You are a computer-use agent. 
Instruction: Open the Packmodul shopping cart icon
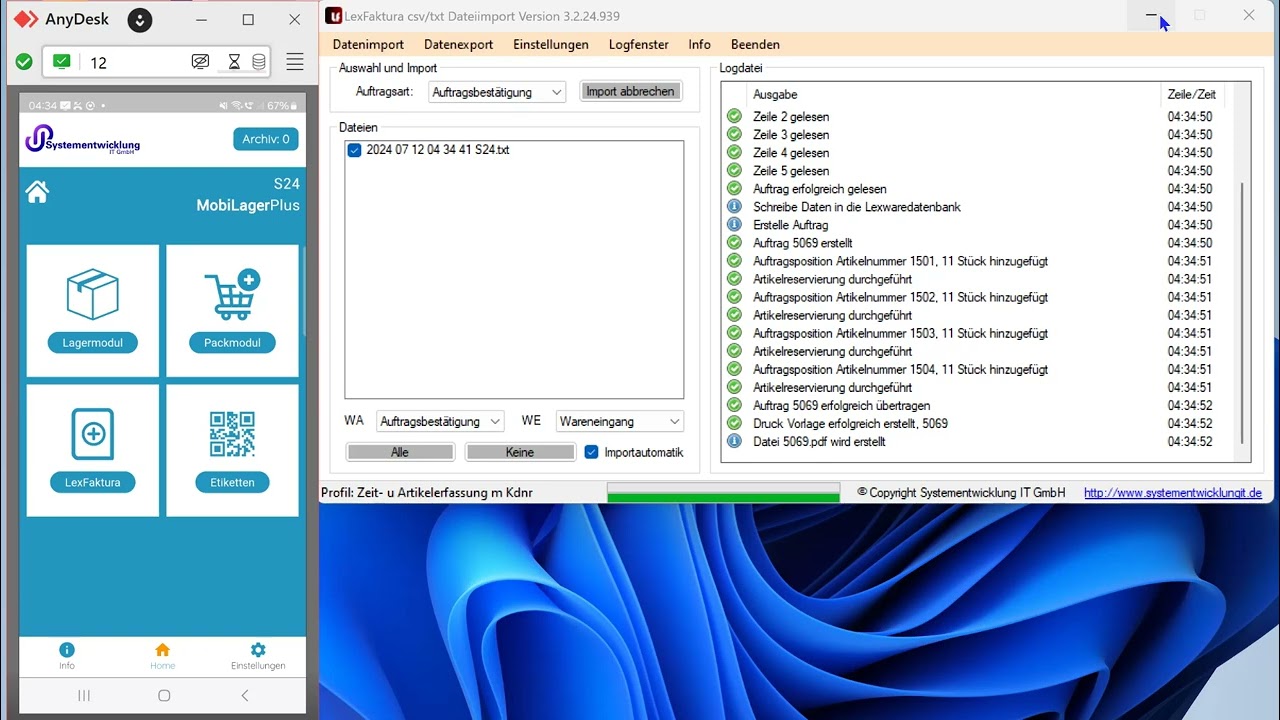click(232, 294)
